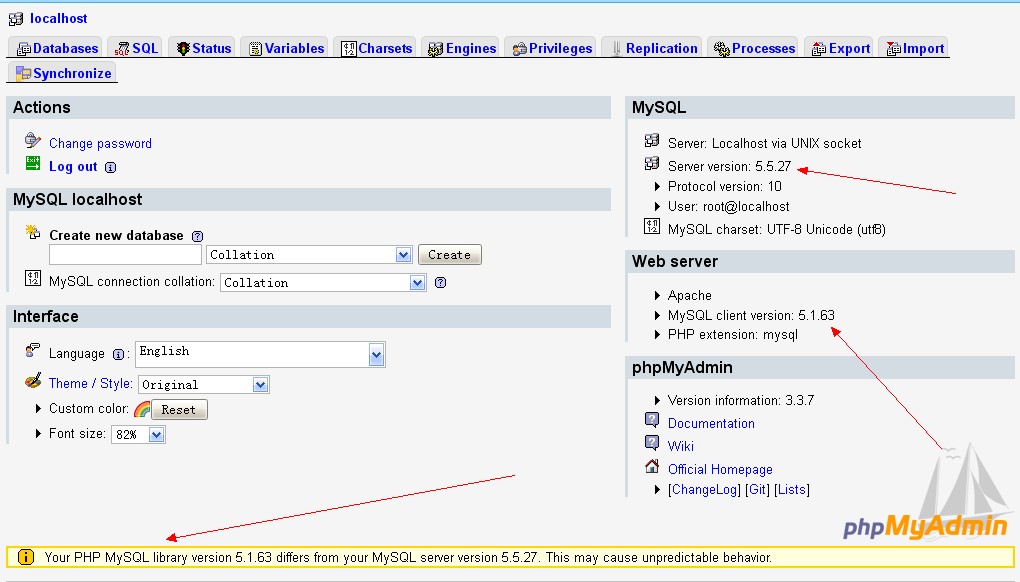Select 'Version information: 3.3.7' text
Viewport: 1020px width, 582px height.
(x=741, y=400)
